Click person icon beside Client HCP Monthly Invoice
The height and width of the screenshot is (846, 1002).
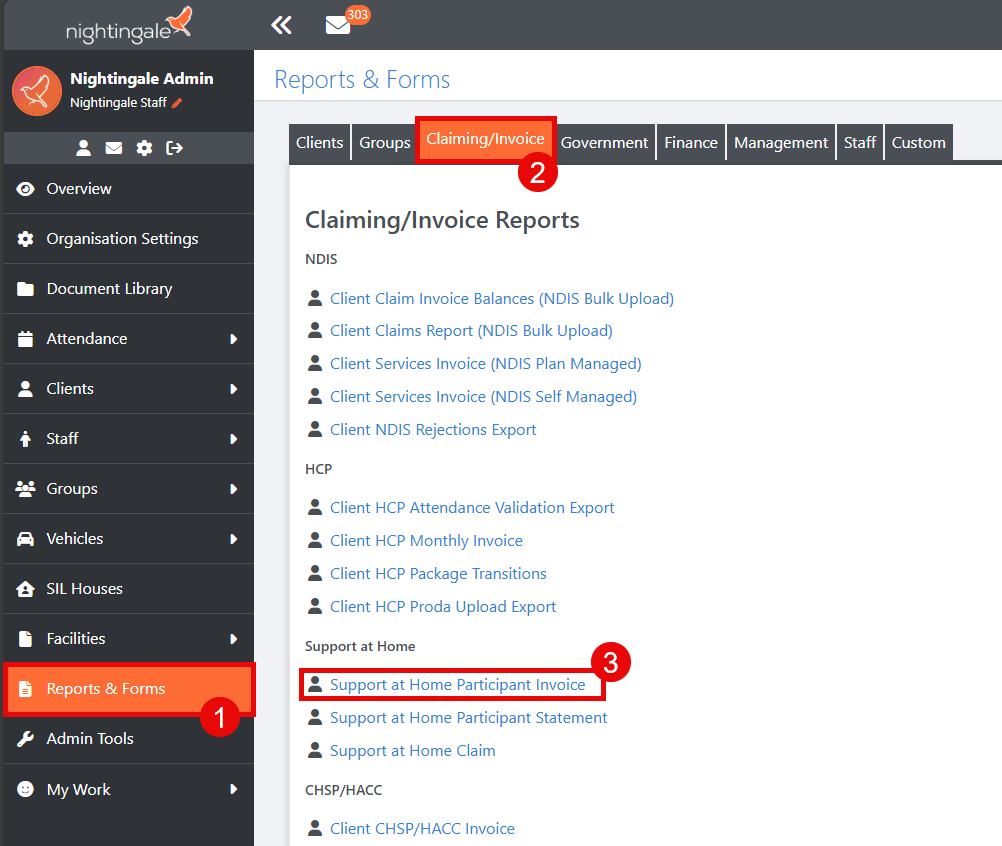pos(314,540)
